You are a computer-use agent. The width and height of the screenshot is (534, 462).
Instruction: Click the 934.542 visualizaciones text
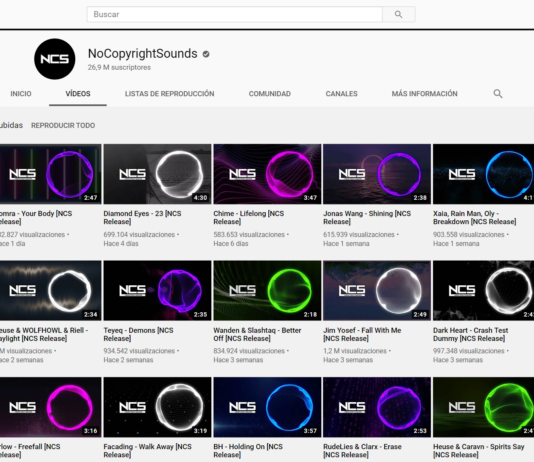[139, 351]
